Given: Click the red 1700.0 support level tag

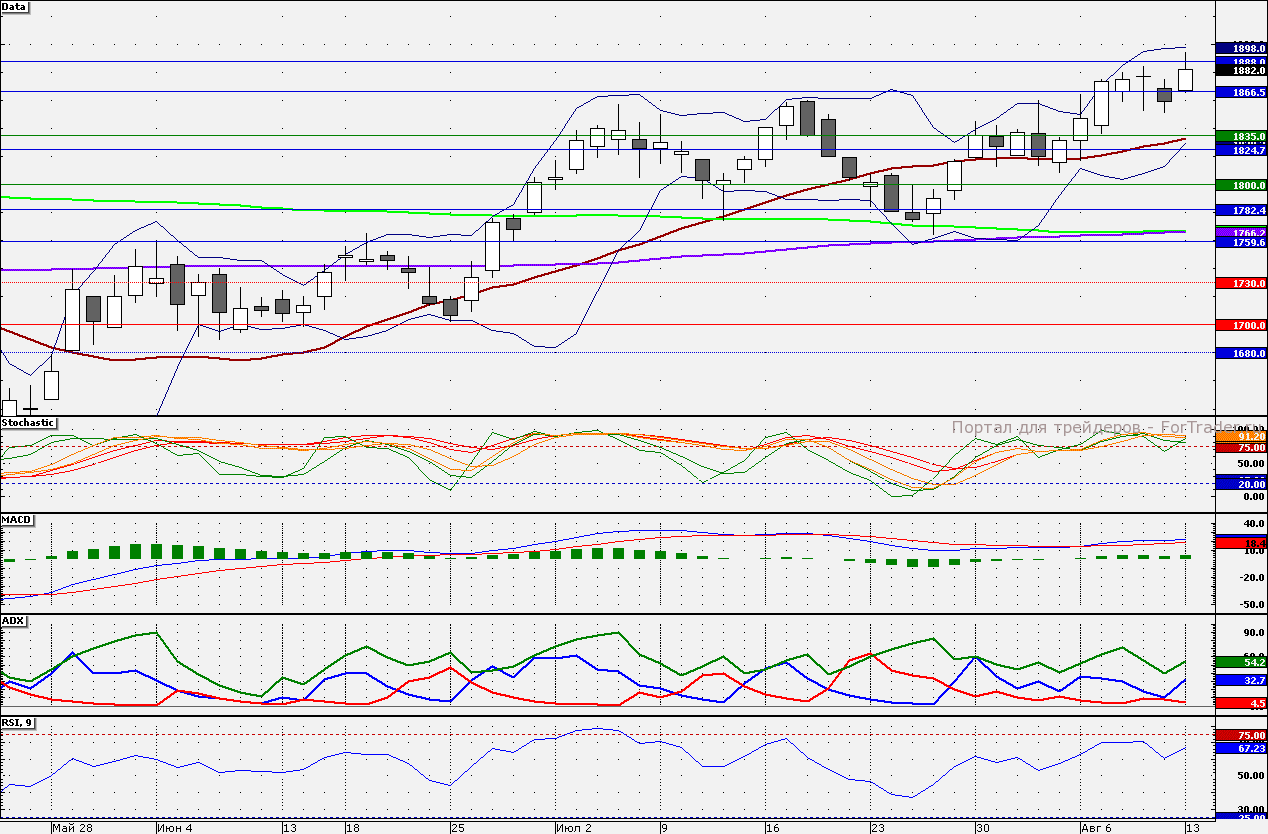Looking at the screenshot, I should pos(1240,326).
